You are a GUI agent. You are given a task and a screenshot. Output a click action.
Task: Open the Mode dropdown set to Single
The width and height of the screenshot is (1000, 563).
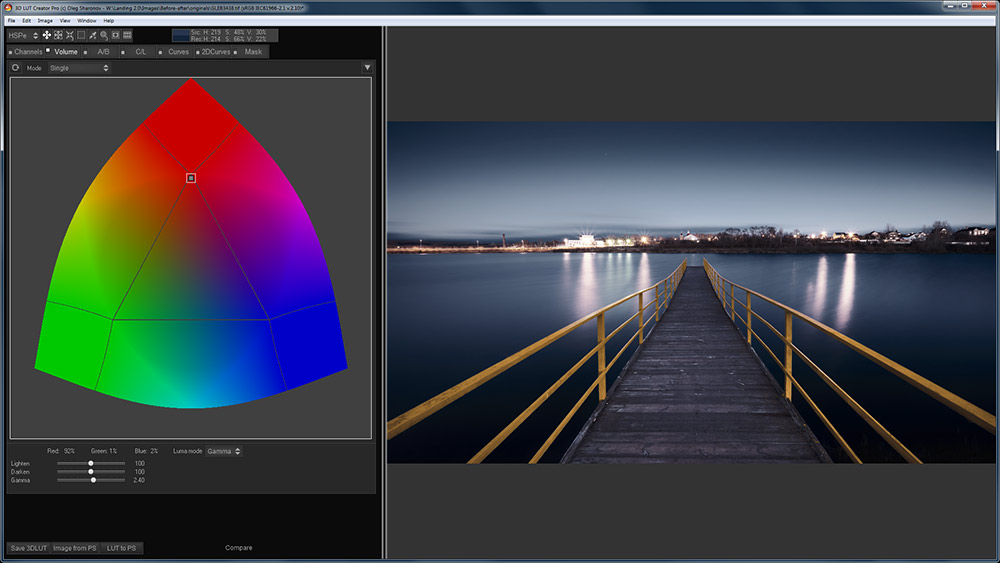point(78,68)
